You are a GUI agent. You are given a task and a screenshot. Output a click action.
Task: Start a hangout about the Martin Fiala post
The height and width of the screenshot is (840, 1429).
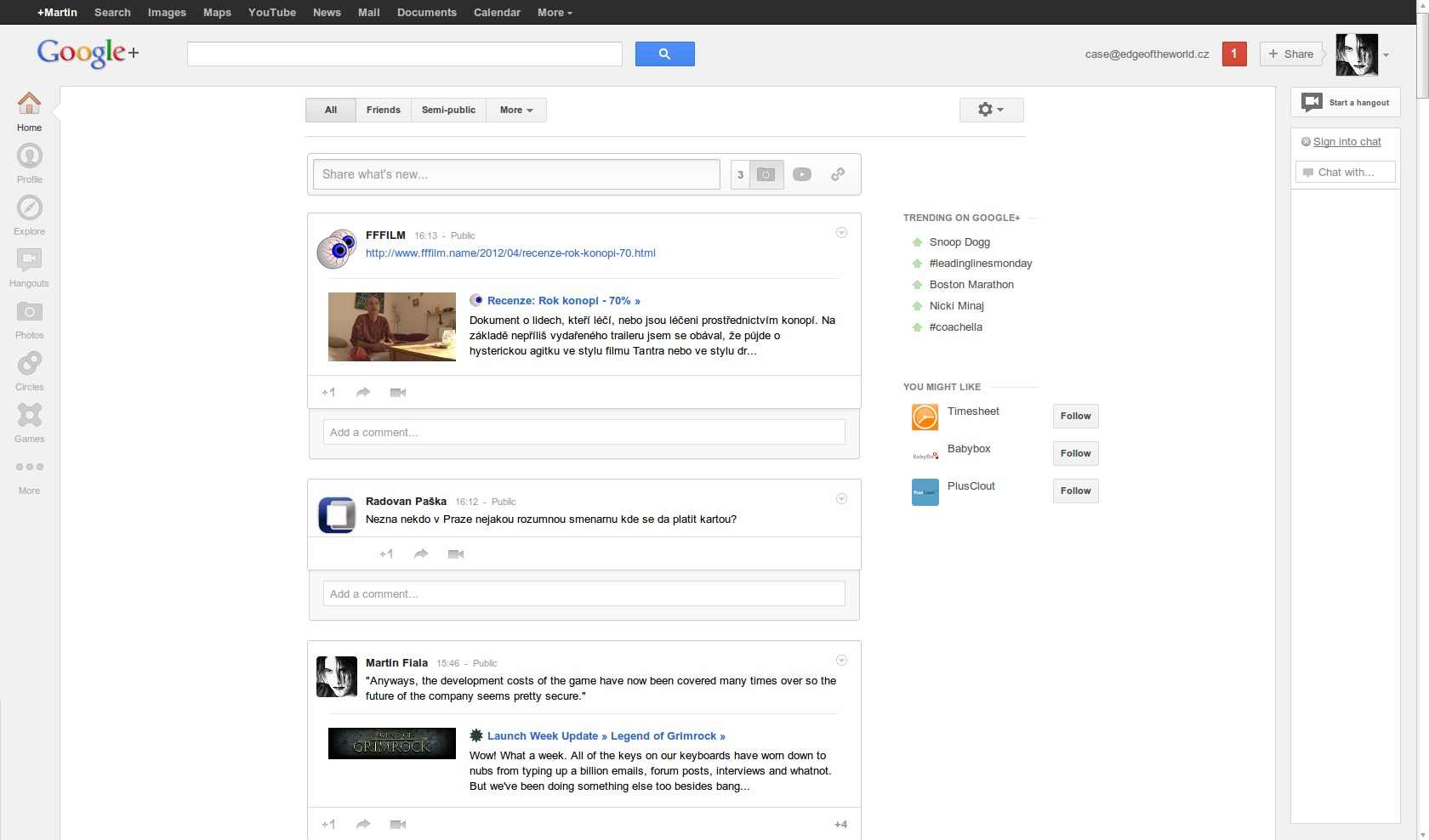pyautogui.click(x=397, y=824)
